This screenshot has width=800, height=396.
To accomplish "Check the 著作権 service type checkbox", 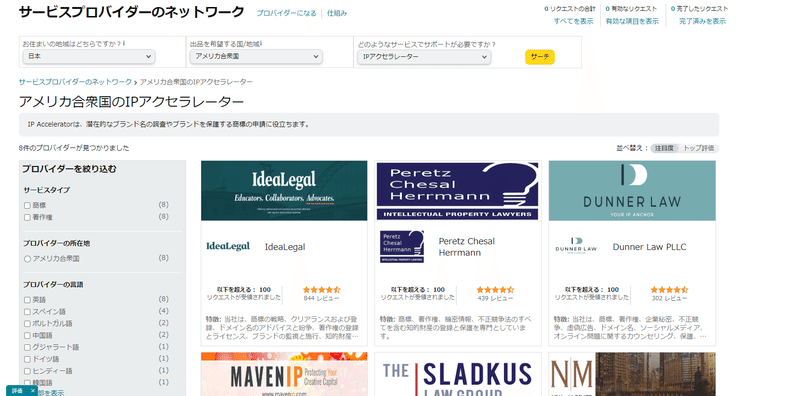I will click(27, 217).
